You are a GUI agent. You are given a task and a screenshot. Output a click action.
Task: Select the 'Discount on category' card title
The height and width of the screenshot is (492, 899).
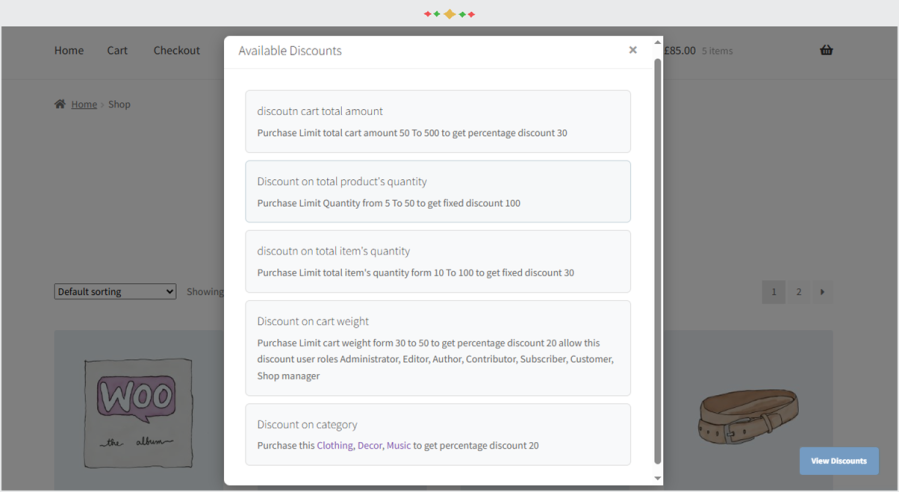point(307,425)
